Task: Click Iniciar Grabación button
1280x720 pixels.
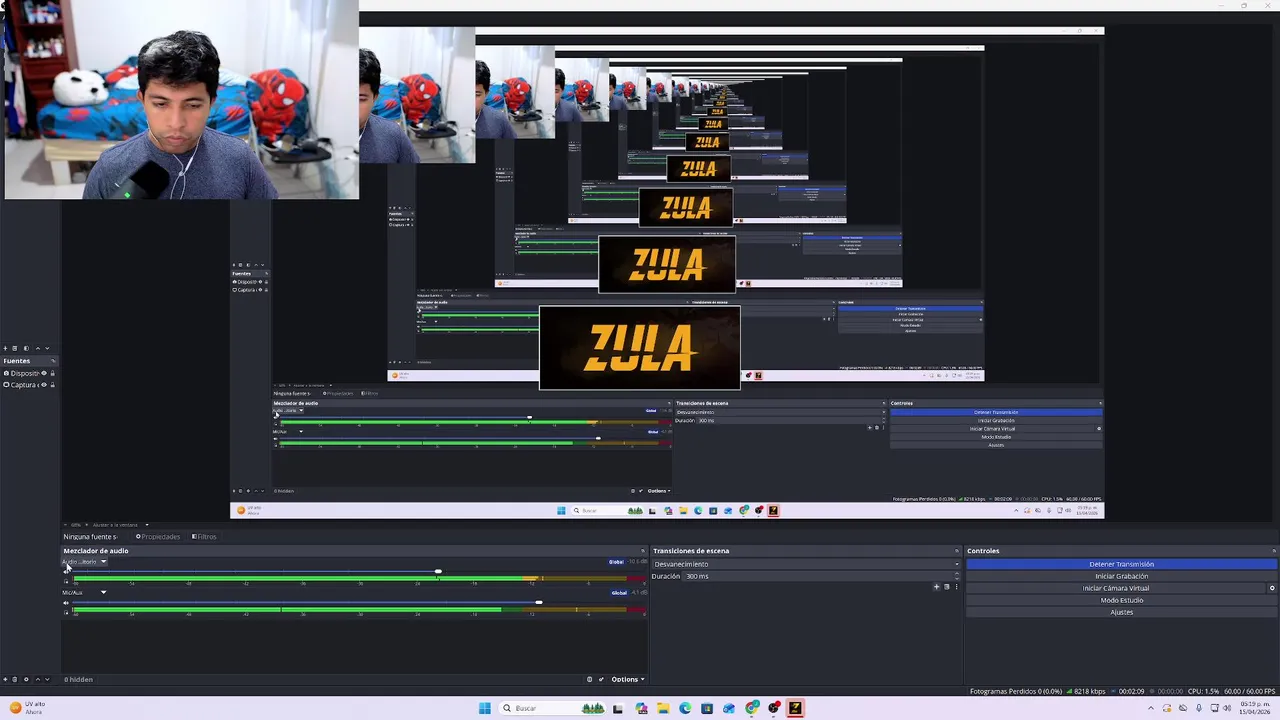Action: [x=1121, y=576]
